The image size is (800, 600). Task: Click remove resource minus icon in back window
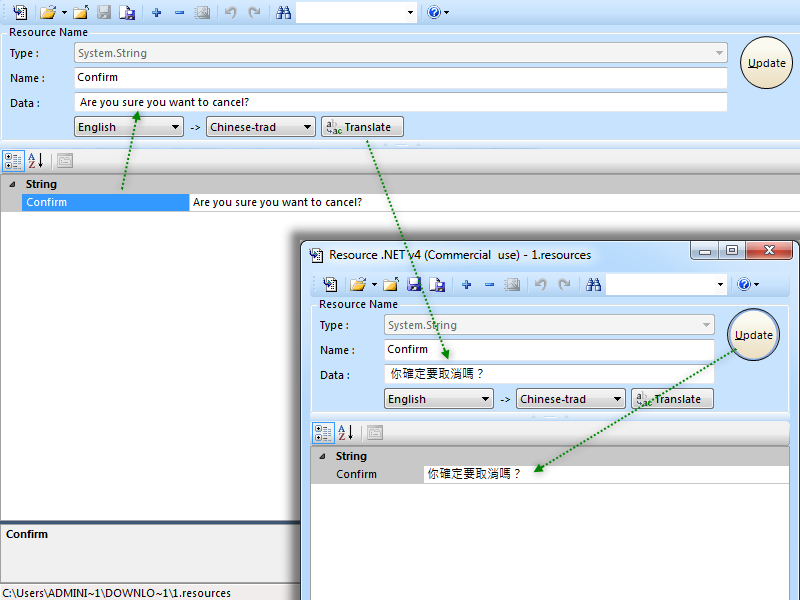point(179,12)
